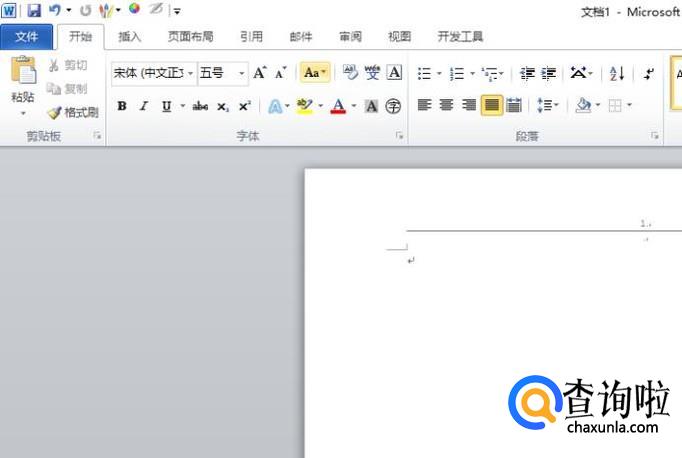The height and width of the screenshot is (458, 682).
Task: Switch to the Insert (插入) tab
Action: (x=130, y=37)
